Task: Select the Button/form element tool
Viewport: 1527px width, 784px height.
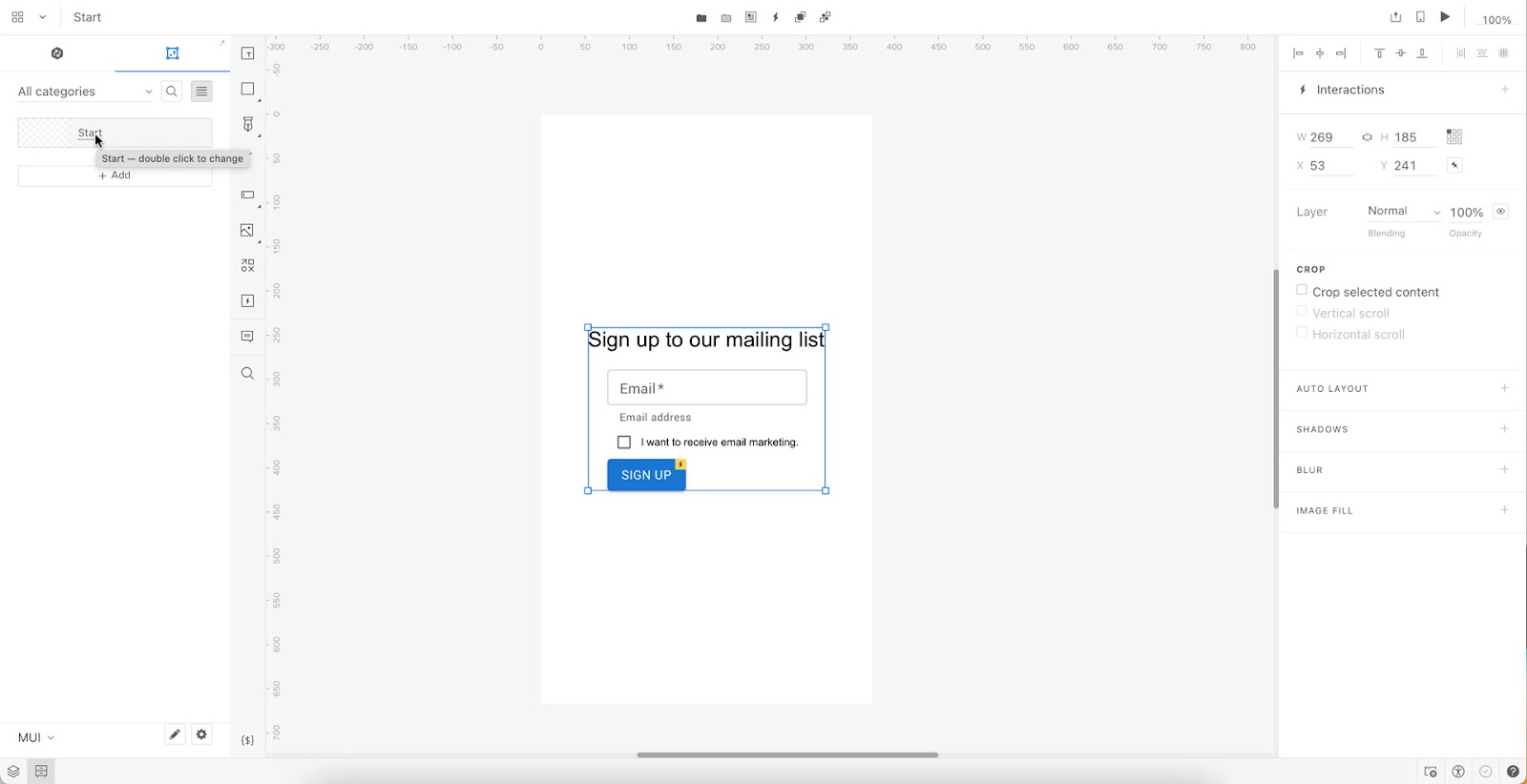Action: coord(247,195)
